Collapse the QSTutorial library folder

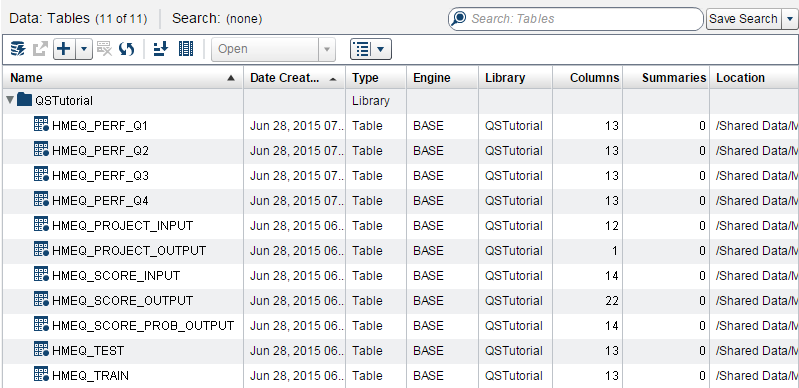(11, 100)
